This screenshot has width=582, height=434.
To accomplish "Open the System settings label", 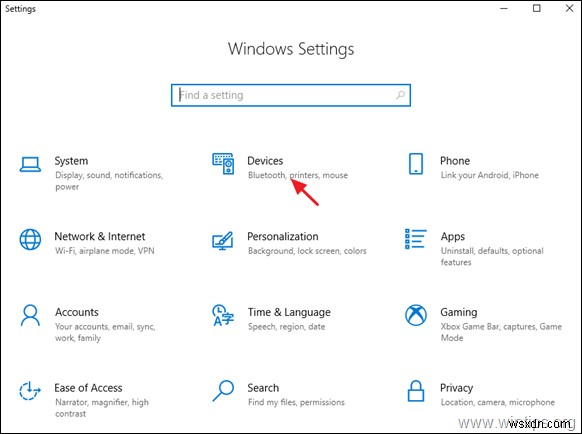I will click(71, 161).
